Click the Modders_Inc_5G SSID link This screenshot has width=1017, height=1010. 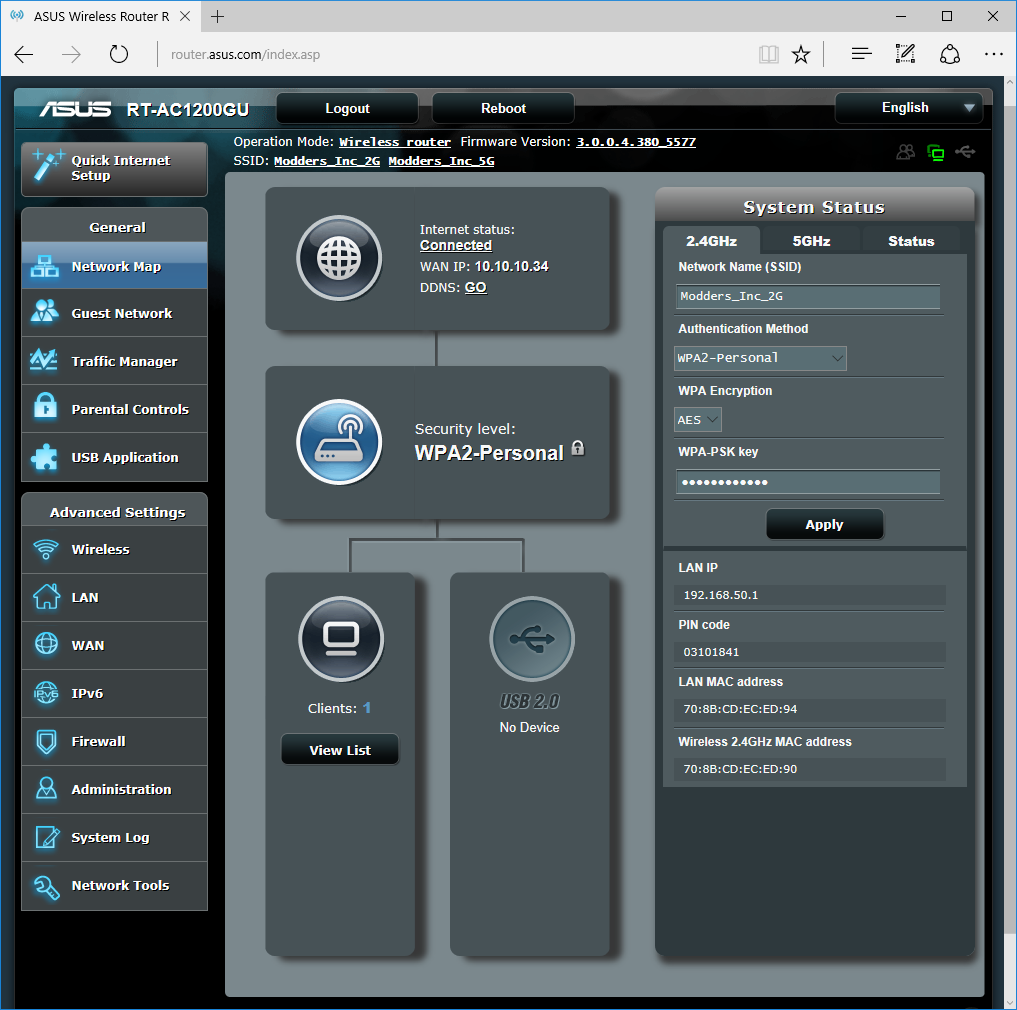441,161
